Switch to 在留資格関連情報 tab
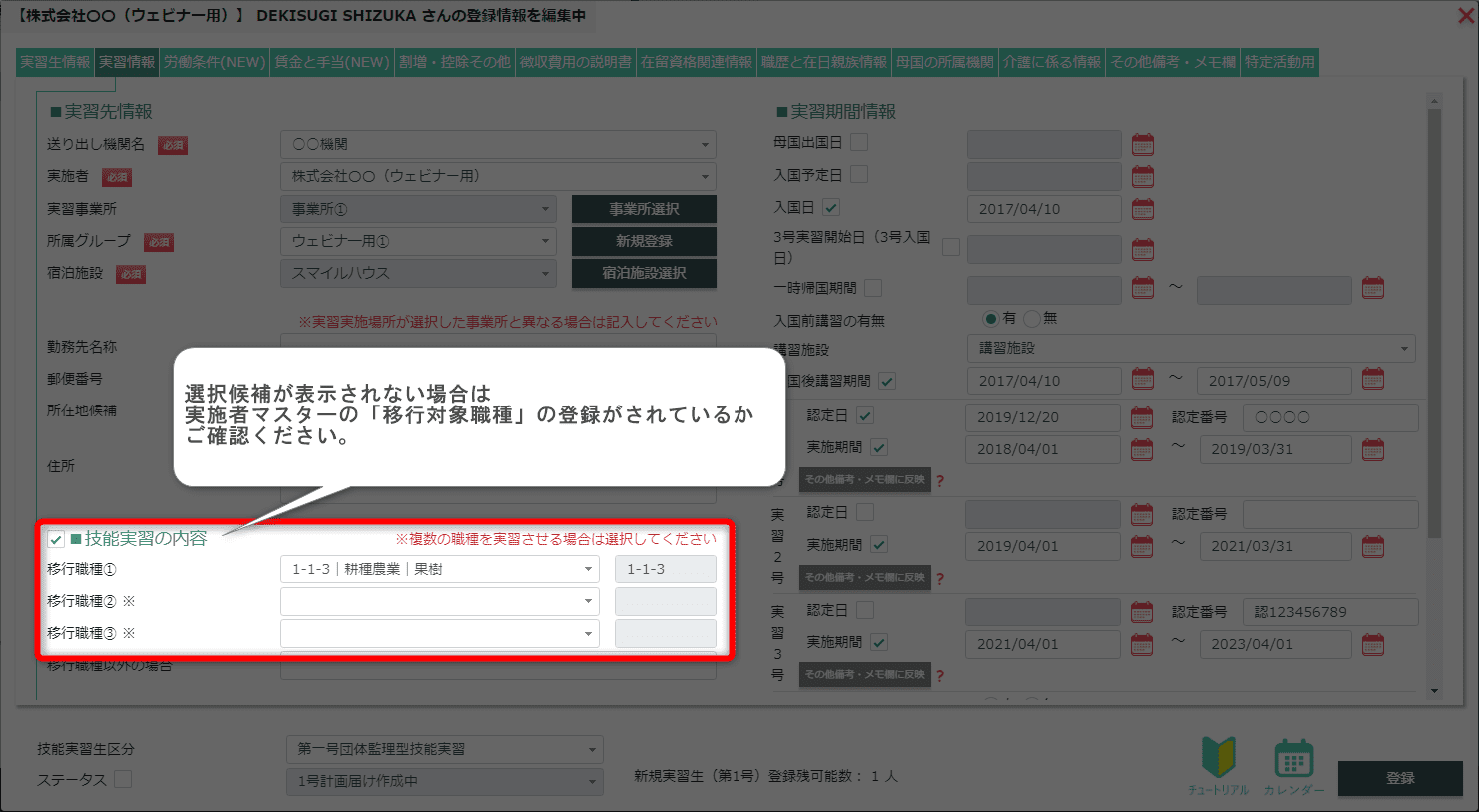 click(x=697, y=62)
